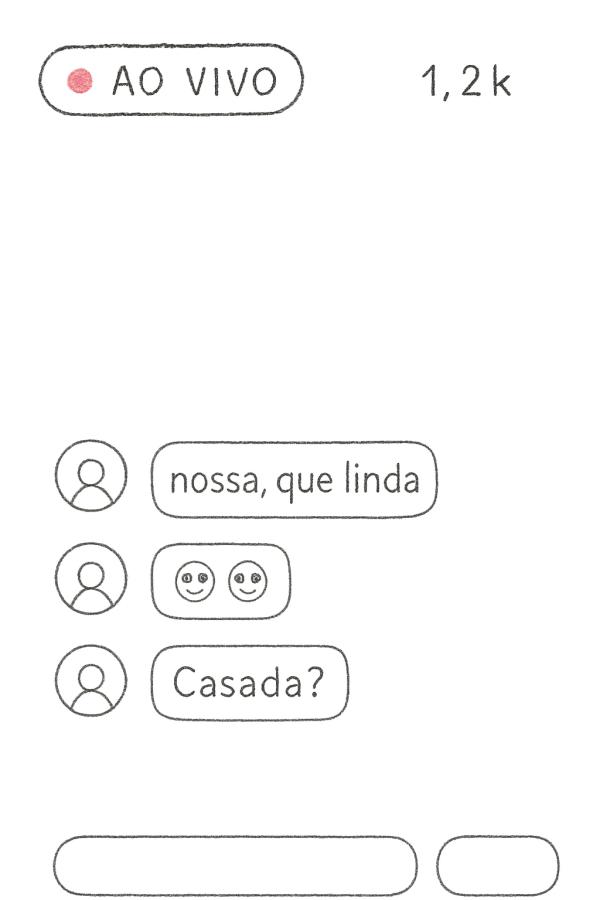The width and height of the screenshot is (600, 900).
Task: Click the red live indicator dot
Action: pos(80,81)
